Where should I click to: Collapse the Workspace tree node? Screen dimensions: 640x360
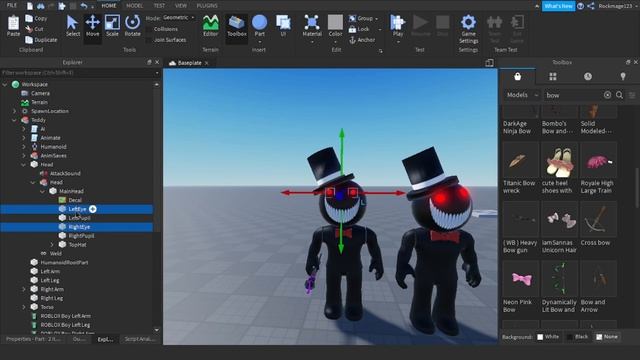5,84
